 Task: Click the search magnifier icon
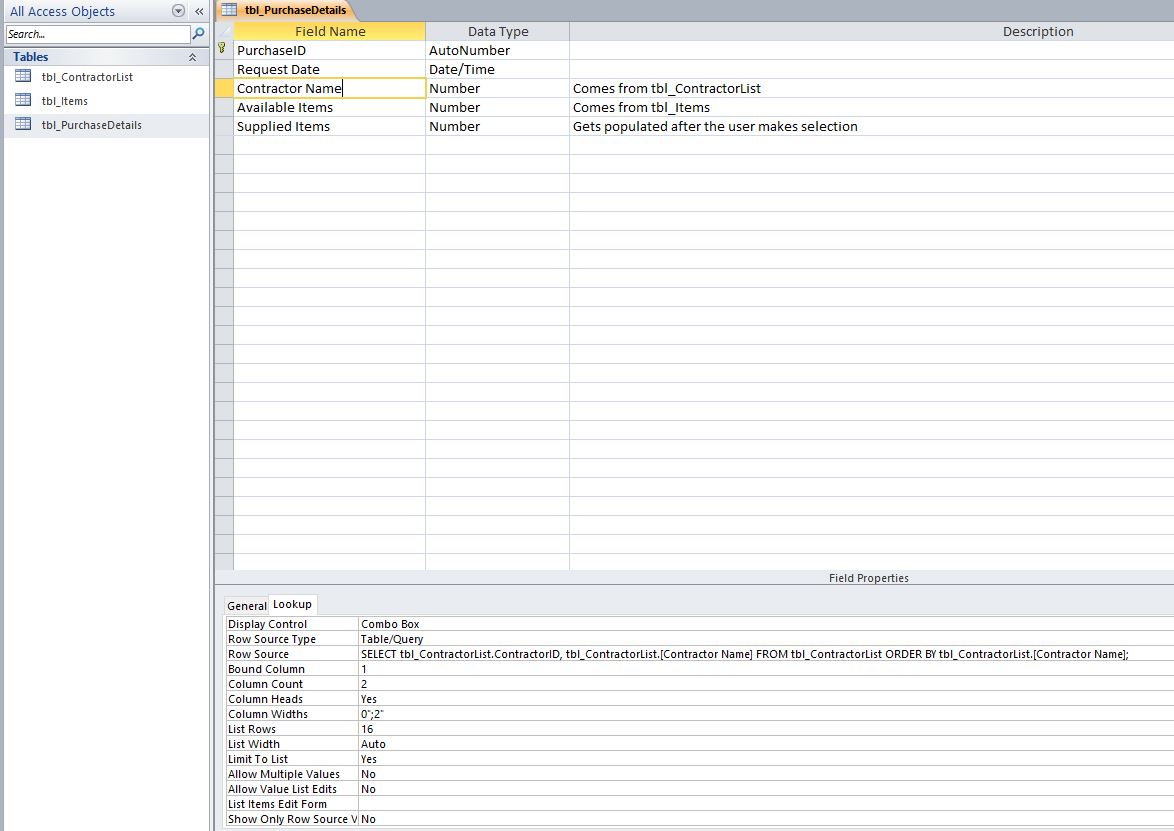coord(198,34)
